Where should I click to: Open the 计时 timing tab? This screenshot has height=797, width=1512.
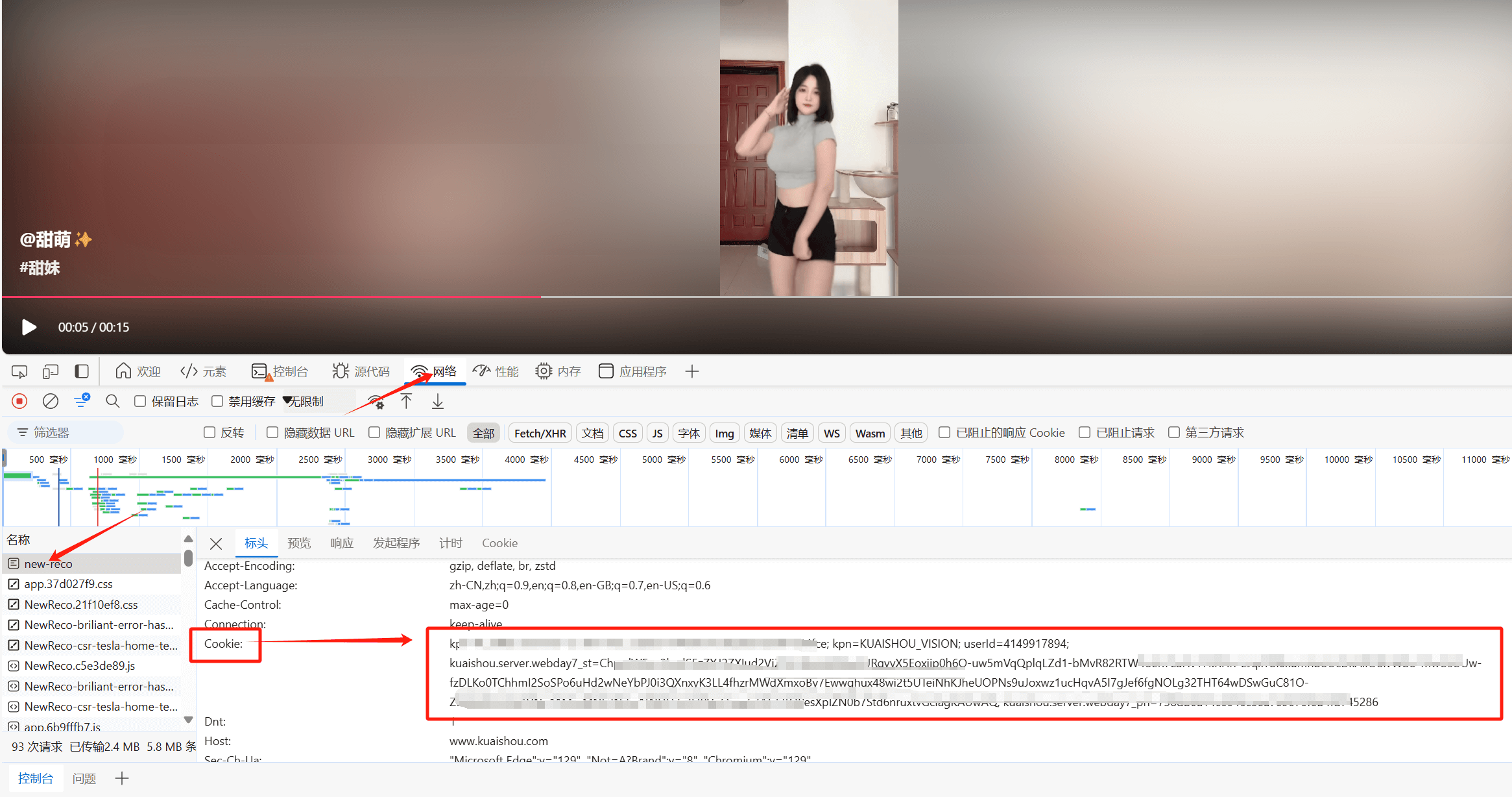tap(451, 543)
